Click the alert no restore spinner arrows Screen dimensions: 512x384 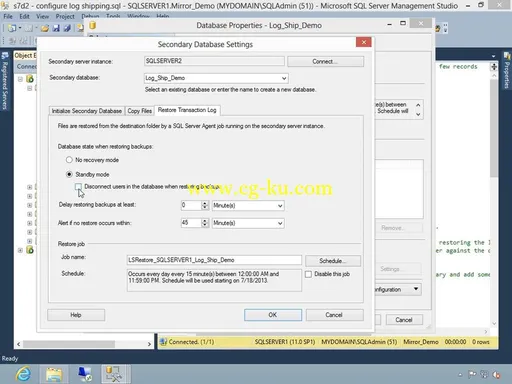(x=205, y=223)
